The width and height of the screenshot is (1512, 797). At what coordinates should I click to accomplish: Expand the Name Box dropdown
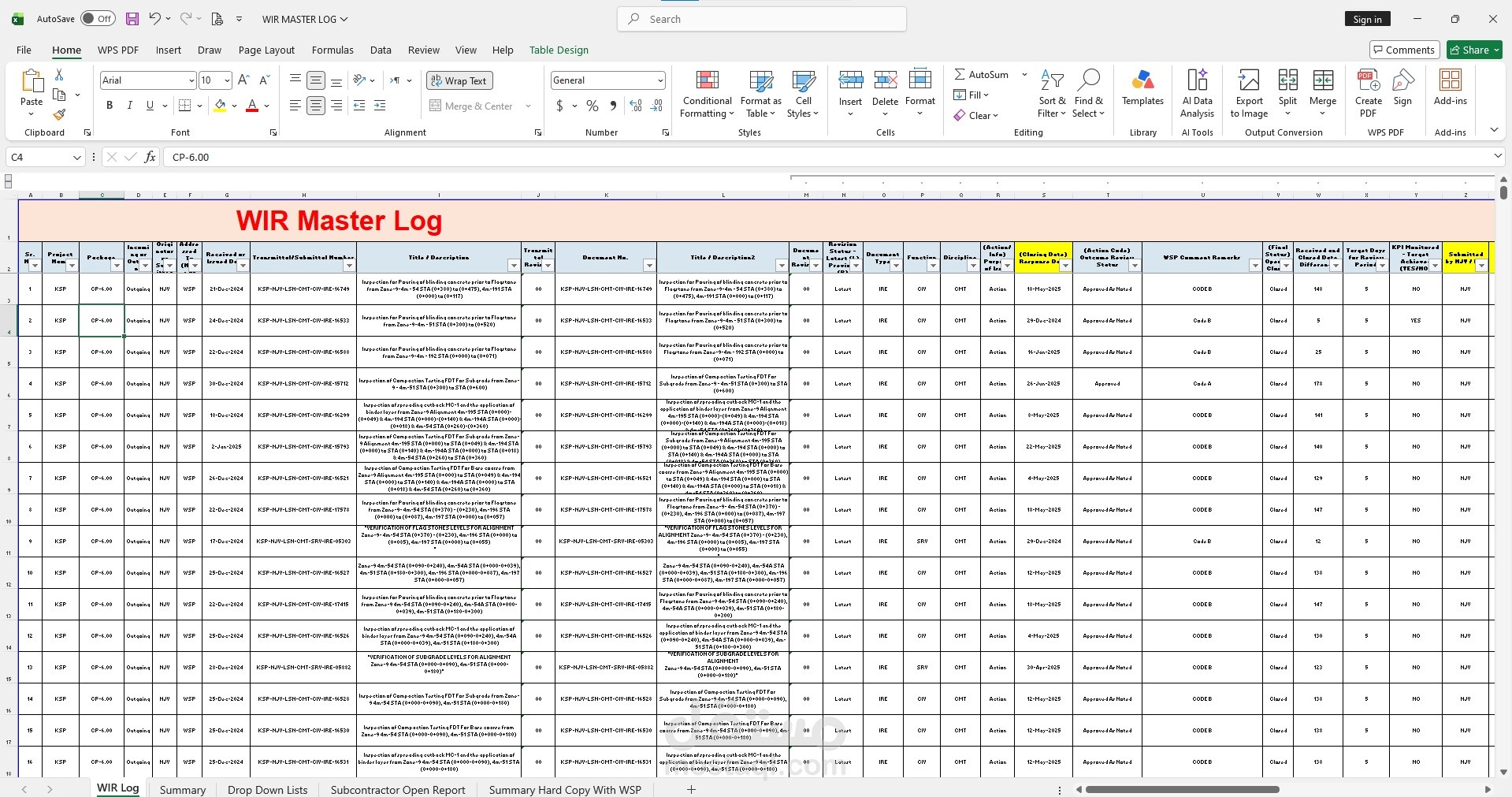76,157
